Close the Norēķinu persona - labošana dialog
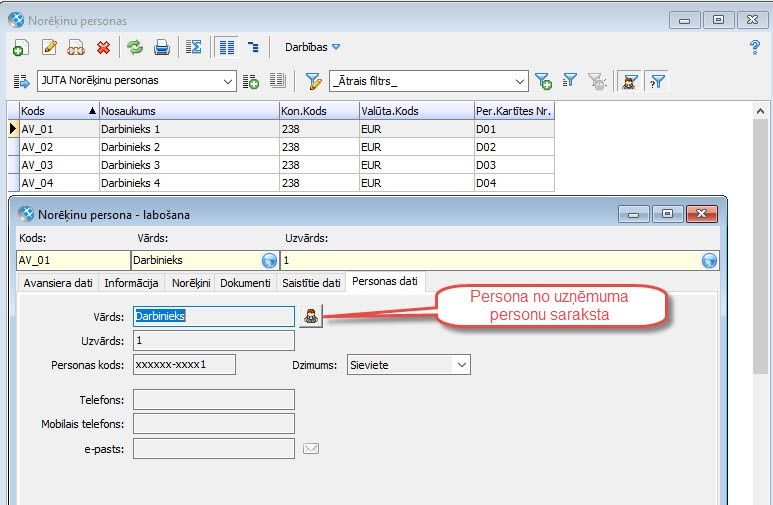Image resolution: width=773 pixels, height=505 pixels. click(x=702, y=214)
